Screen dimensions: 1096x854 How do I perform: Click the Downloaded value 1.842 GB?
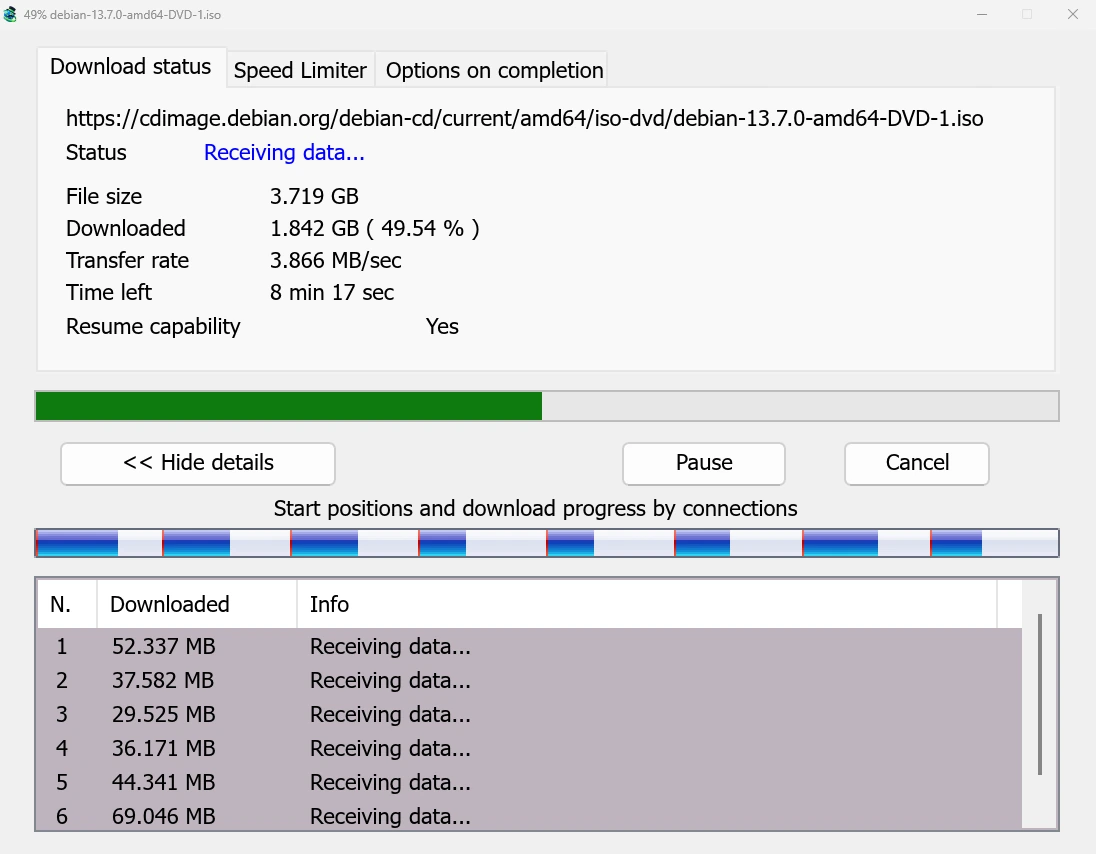click(375, 229)
